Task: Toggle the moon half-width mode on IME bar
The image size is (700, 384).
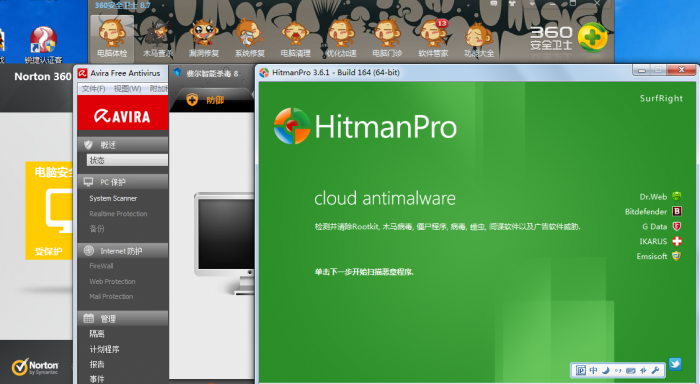Action: [x=606, y=370]
